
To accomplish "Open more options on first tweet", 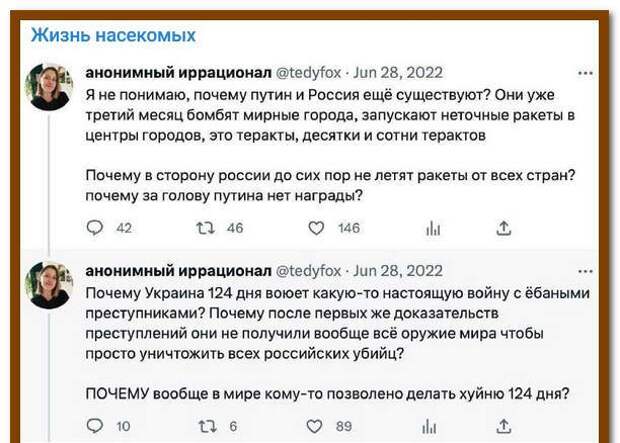I will click(x=586, y=73).
